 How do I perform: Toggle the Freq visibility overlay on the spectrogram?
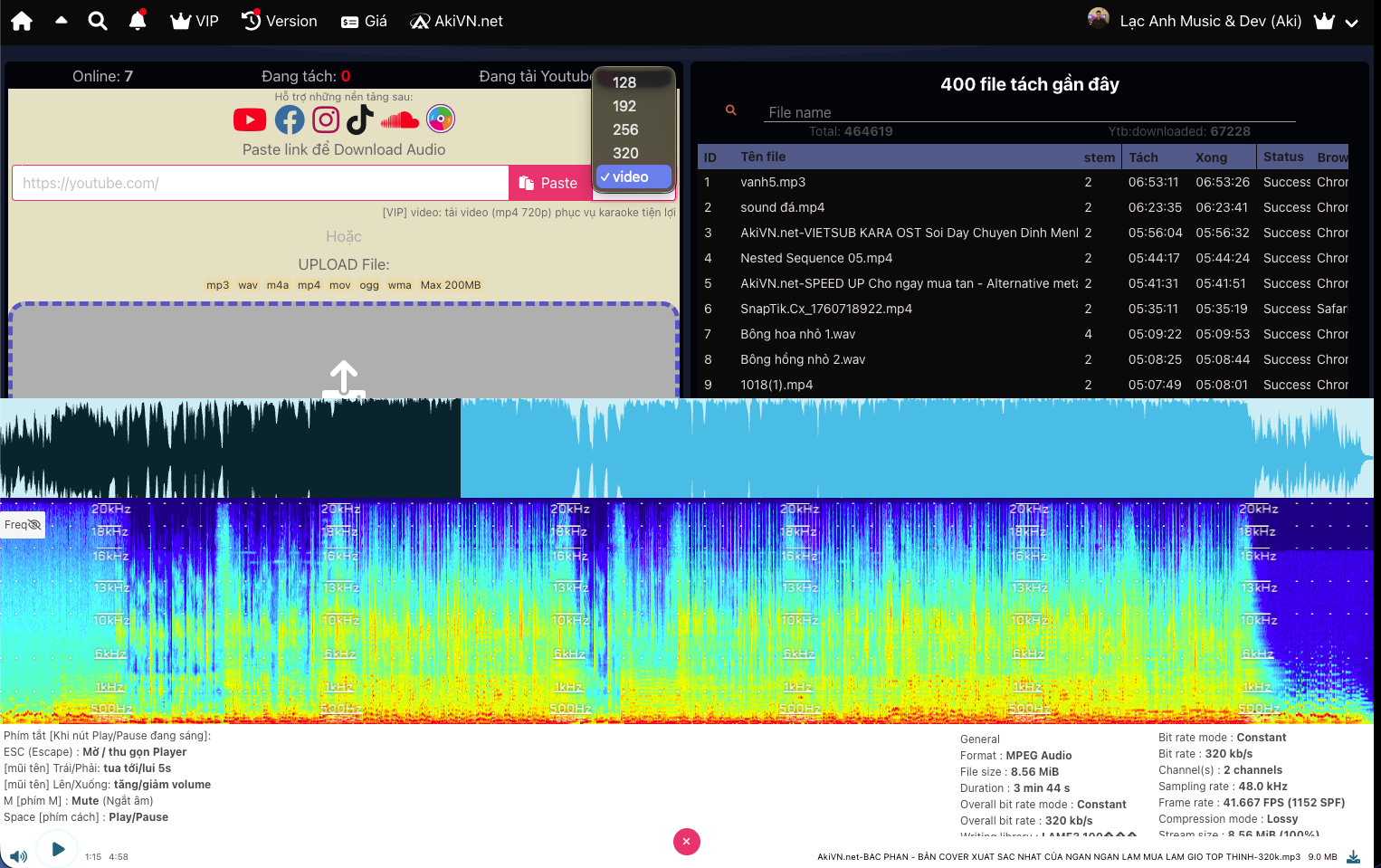coord(23,524)
